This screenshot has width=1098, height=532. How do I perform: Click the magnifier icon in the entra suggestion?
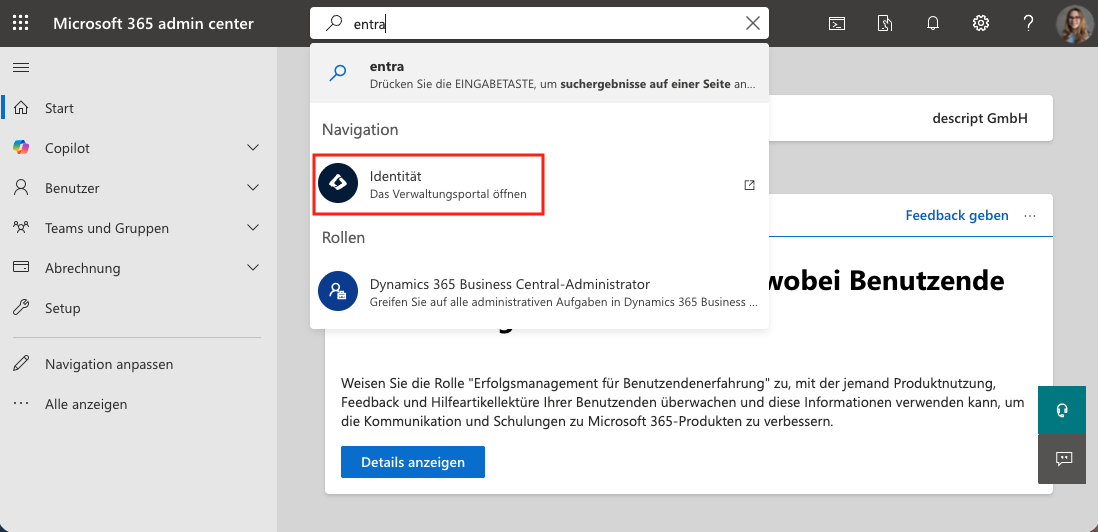[338, 74]
